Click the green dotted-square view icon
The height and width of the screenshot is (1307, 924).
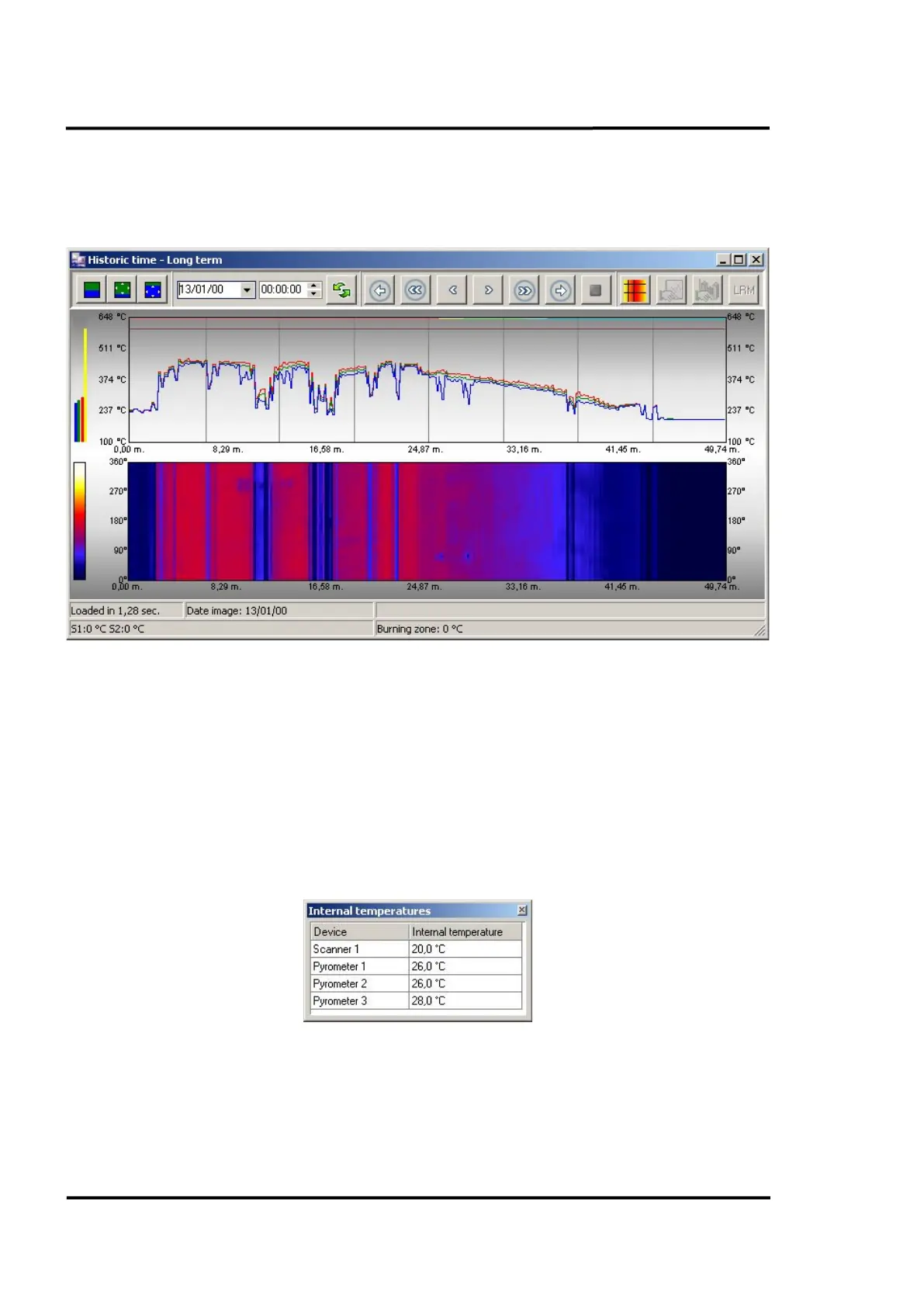click(x=123, y=290)
